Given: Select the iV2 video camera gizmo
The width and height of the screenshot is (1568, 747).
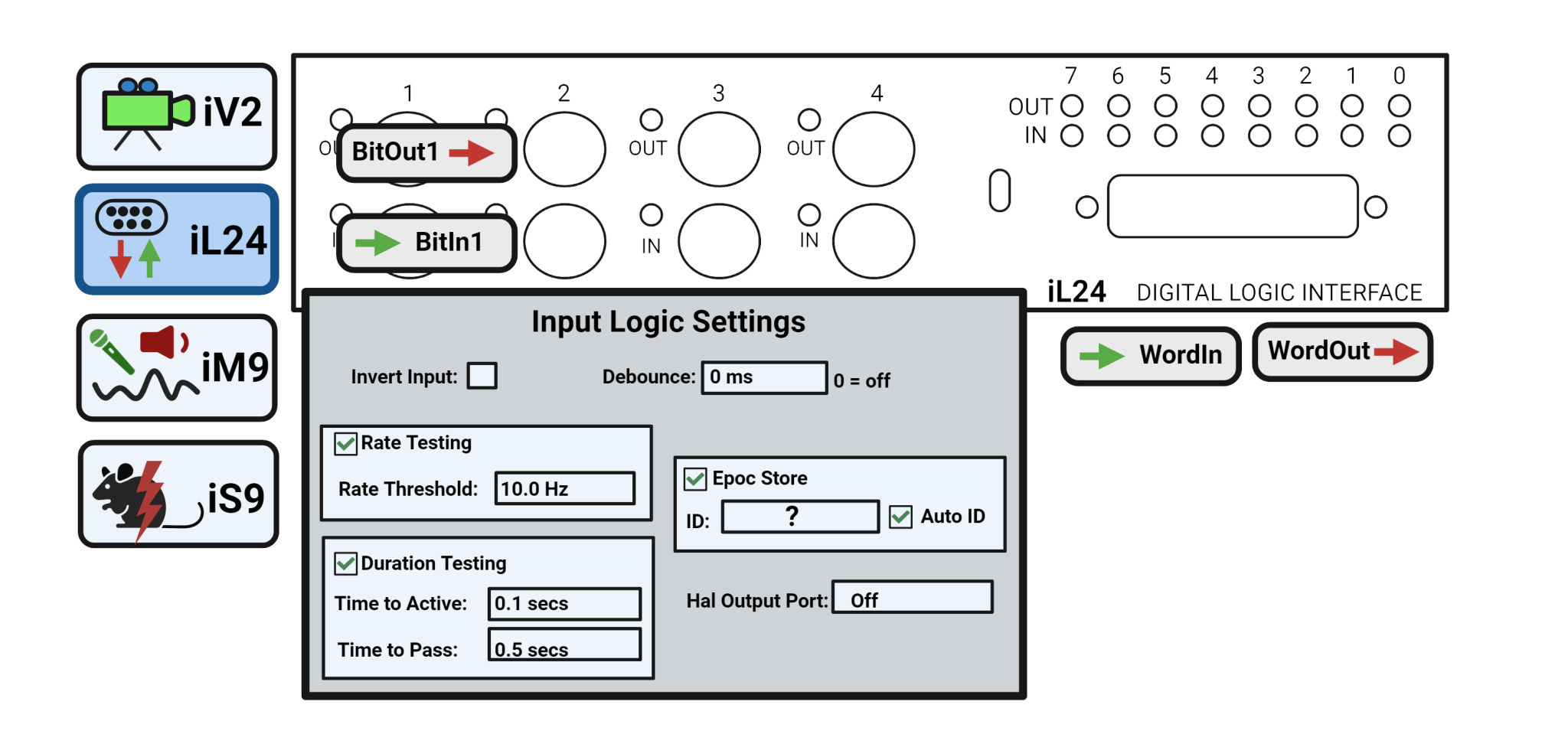Looking at the screenshot, I should click(176, 116).
